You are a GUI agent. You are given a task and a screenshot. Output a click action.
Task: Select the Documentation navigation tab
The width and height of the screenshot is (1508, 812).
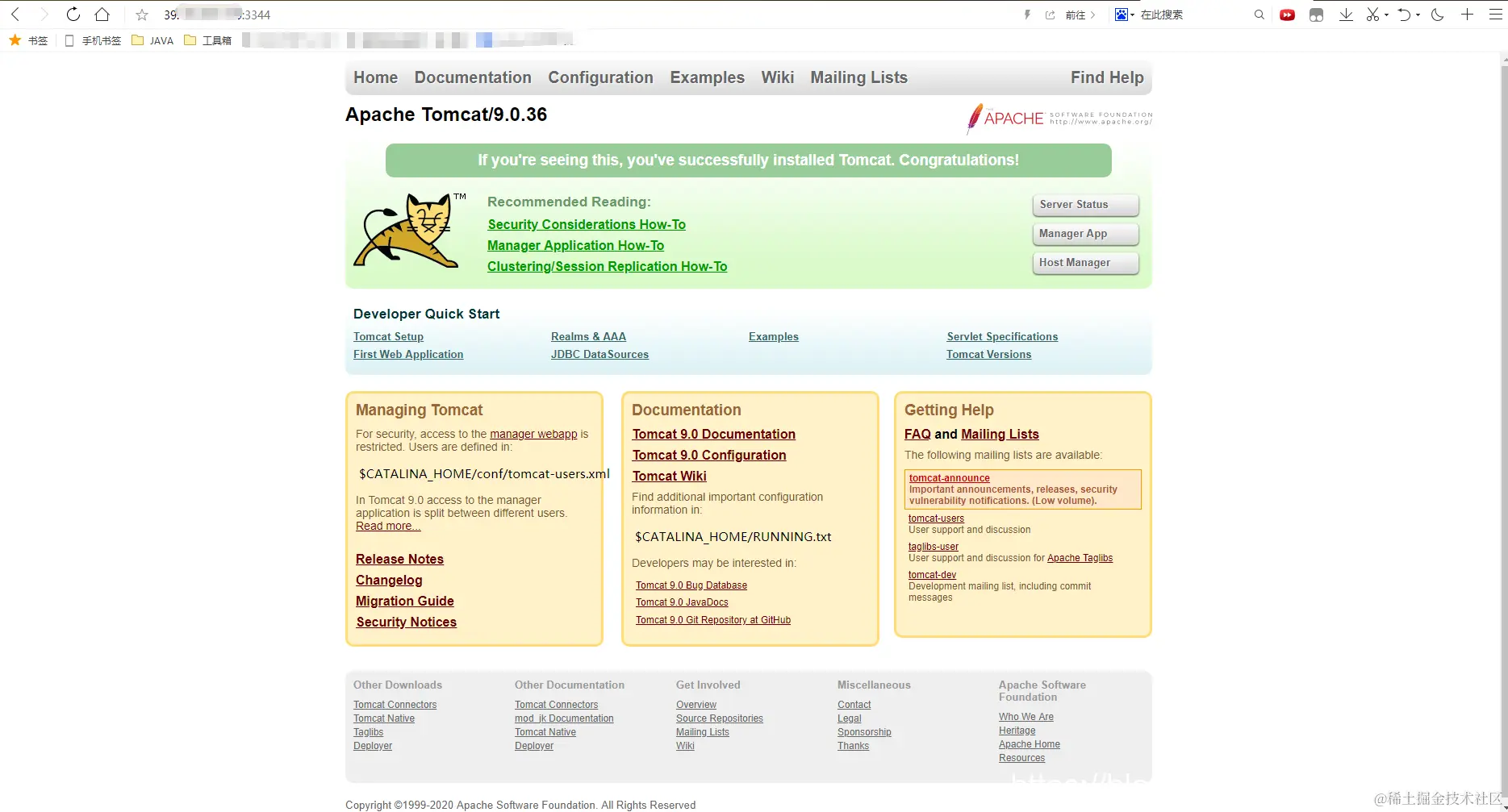(473, 77)
